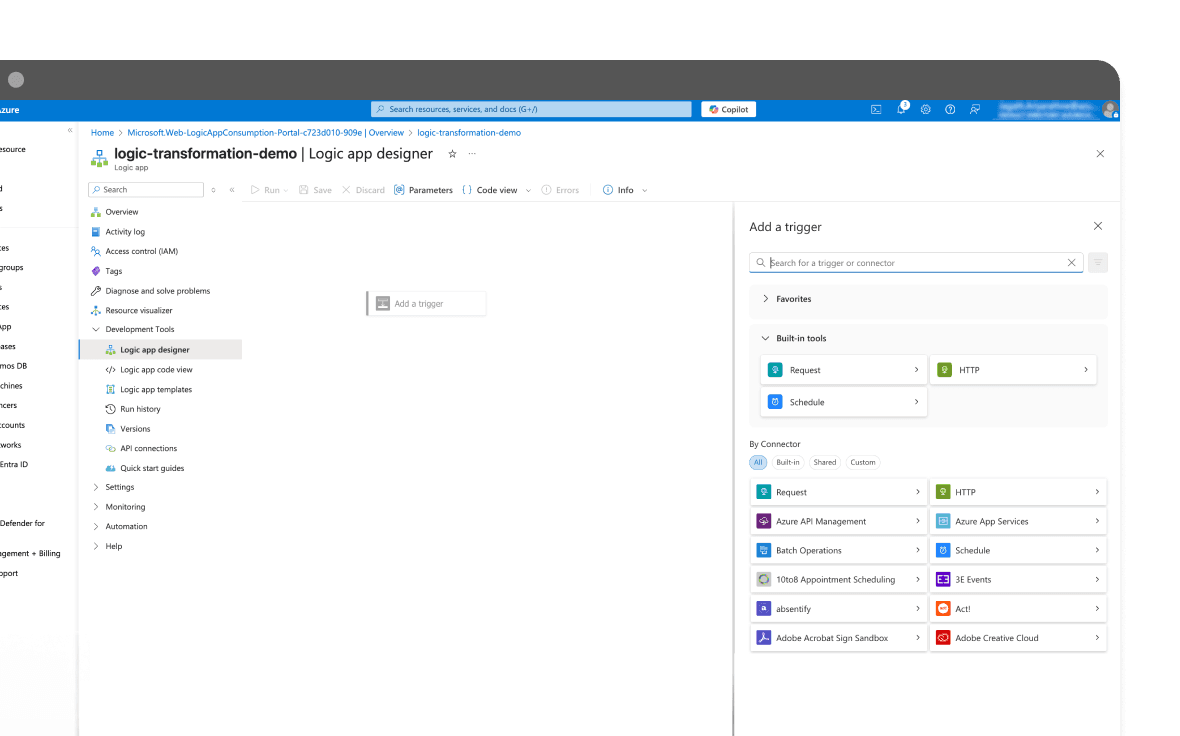Open Copilot from the top bar
1180x736 pixels.
pos(727,109)
